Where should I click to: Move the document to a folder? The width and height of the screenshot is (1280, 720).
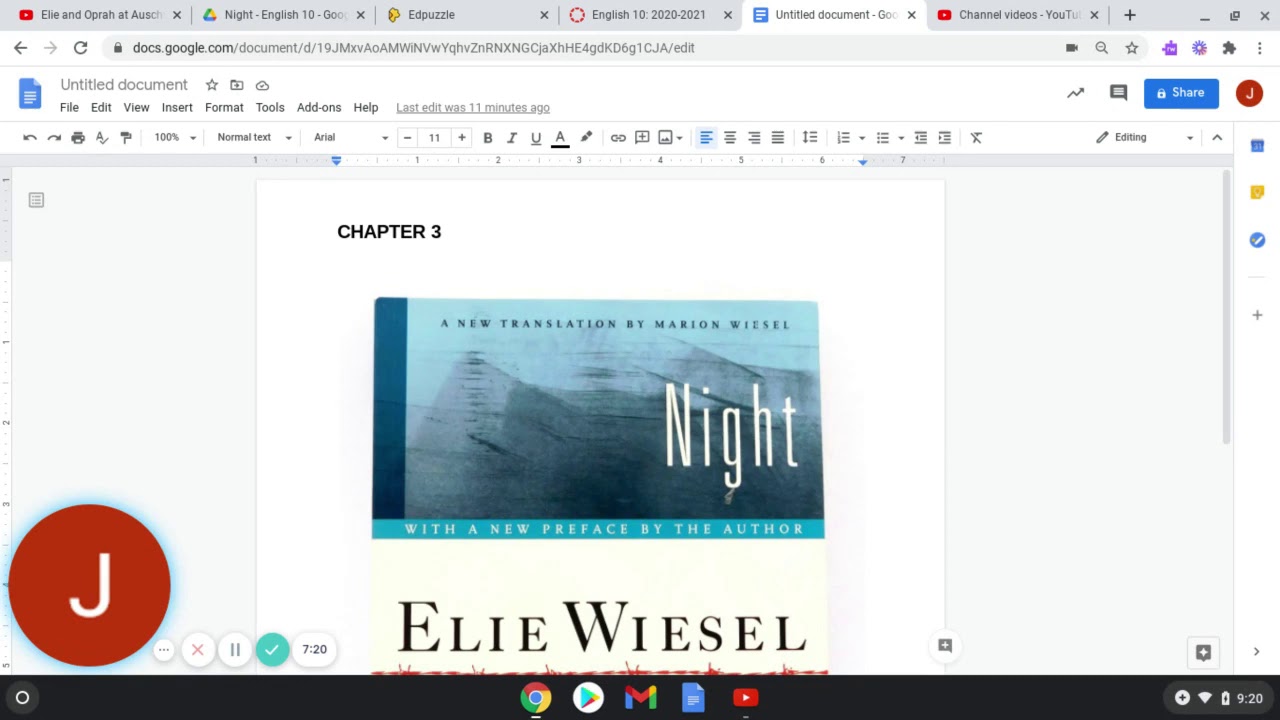click(x=237, y=85)
